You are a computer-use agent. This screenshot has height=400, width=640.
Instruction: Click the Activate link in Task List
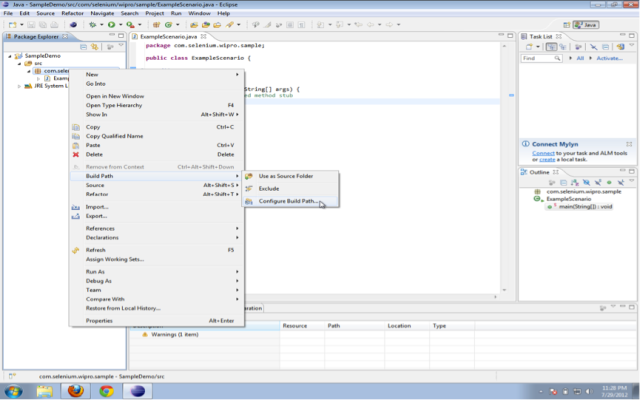tap(609, 58)
